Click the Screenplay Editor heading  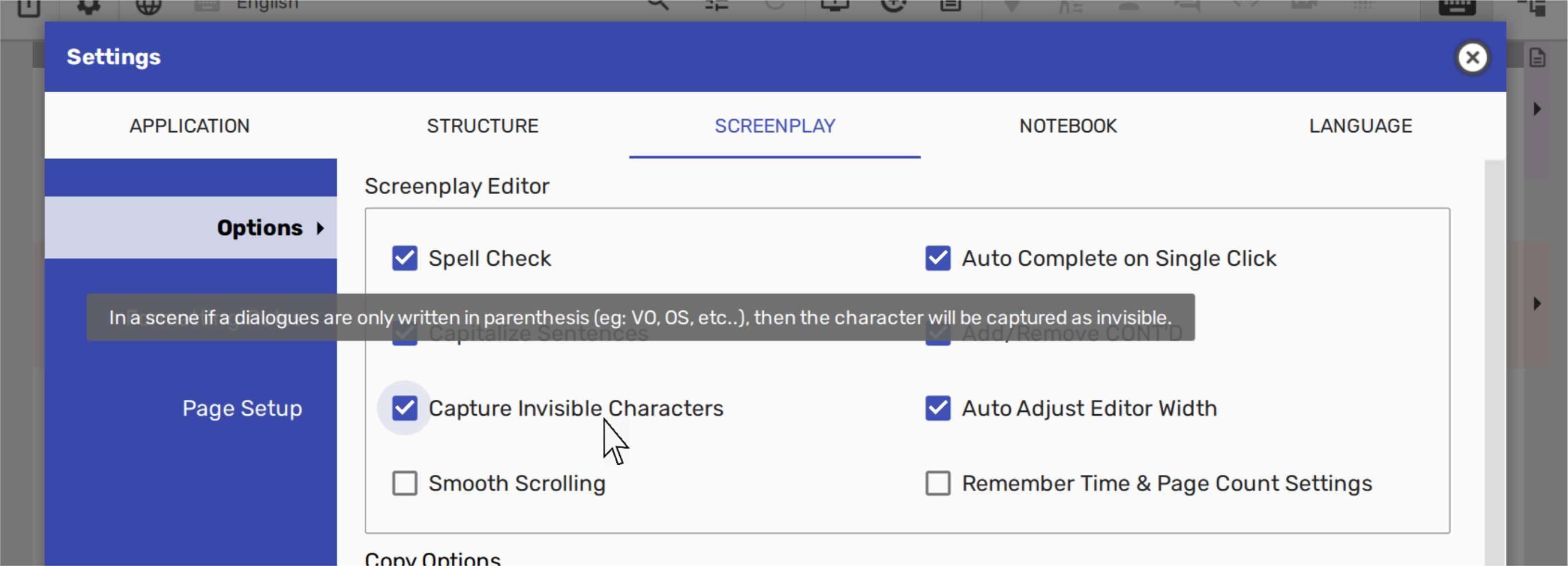click(x=456, y=186)
